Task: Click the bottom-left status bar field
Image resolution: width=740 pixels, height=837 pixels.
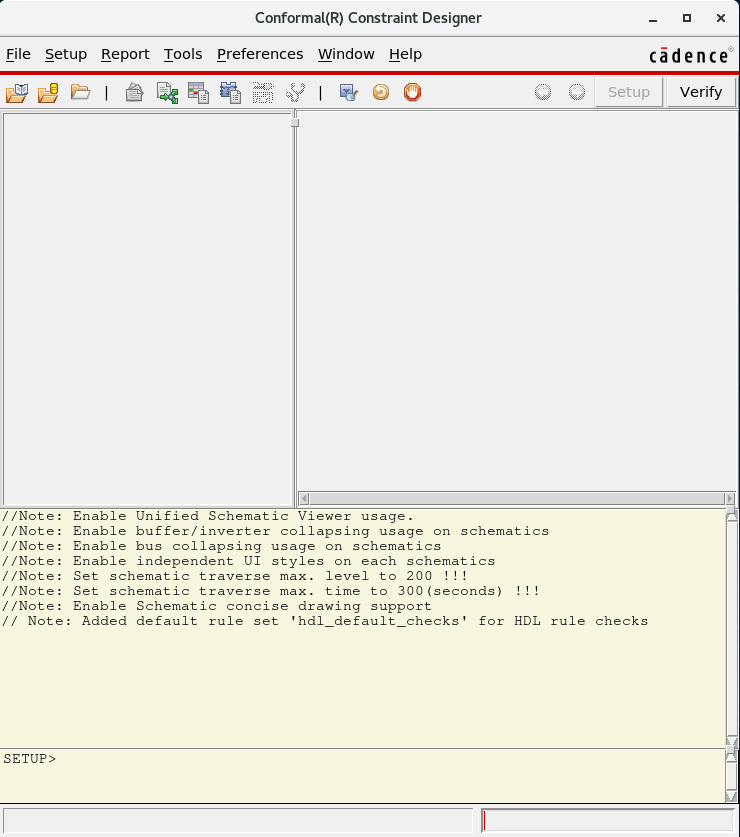Action: [x=238, y=820]
